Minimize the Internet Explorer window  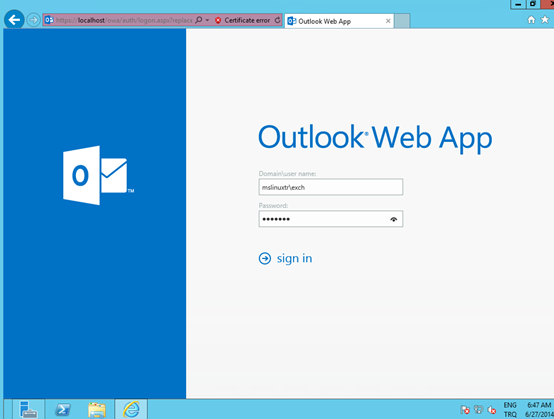[518, 4]
